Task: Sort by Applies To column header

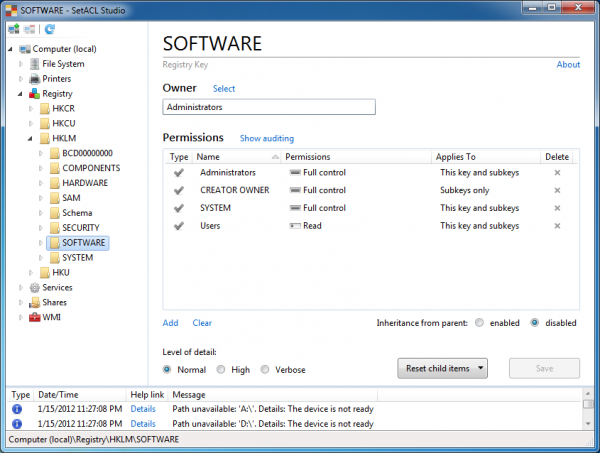Action: 486,157
